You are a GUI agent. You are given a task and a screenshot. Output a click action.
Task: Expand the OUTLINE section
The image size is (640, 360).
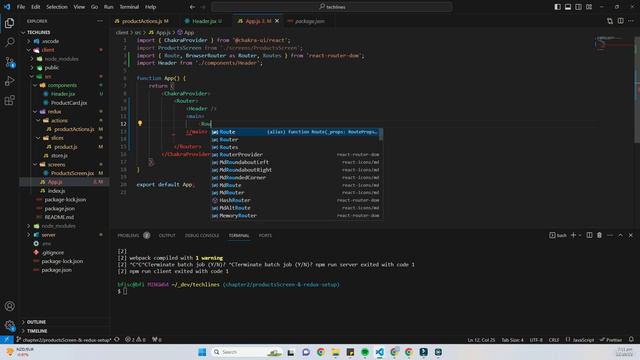(36, 322)
